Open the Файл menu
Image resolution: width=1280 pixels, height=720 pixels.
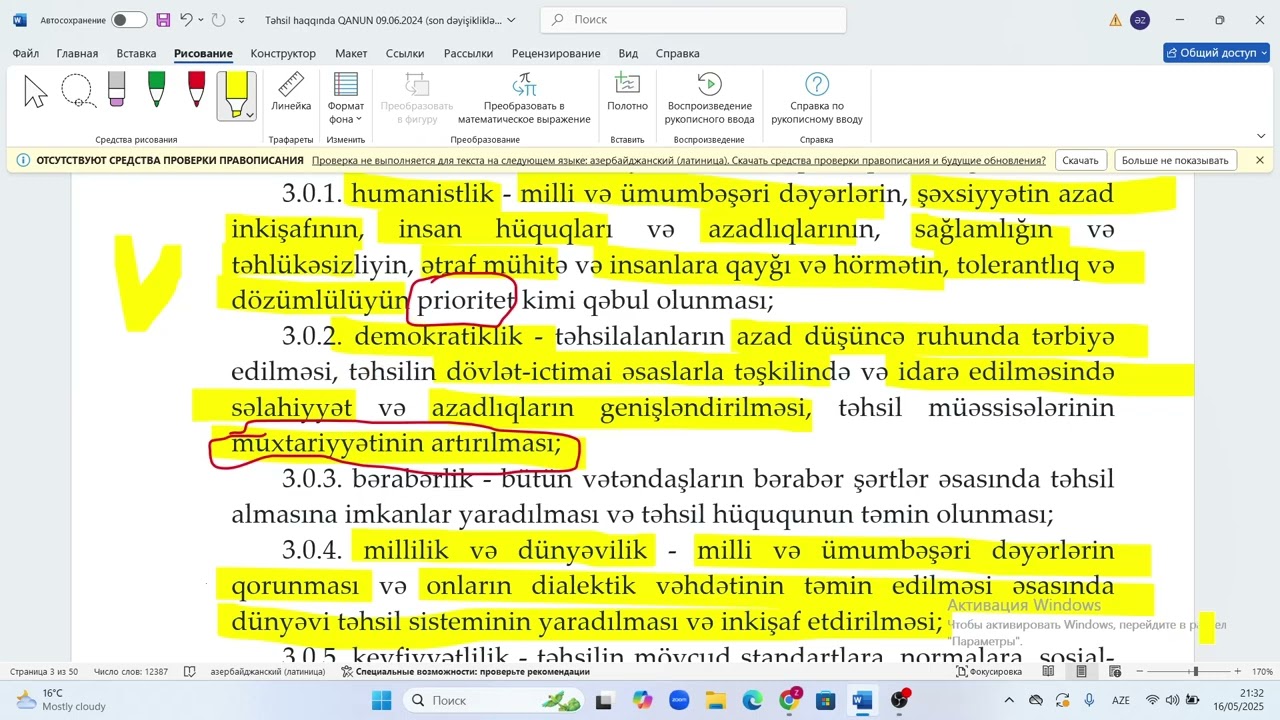[x=26, y=53]
